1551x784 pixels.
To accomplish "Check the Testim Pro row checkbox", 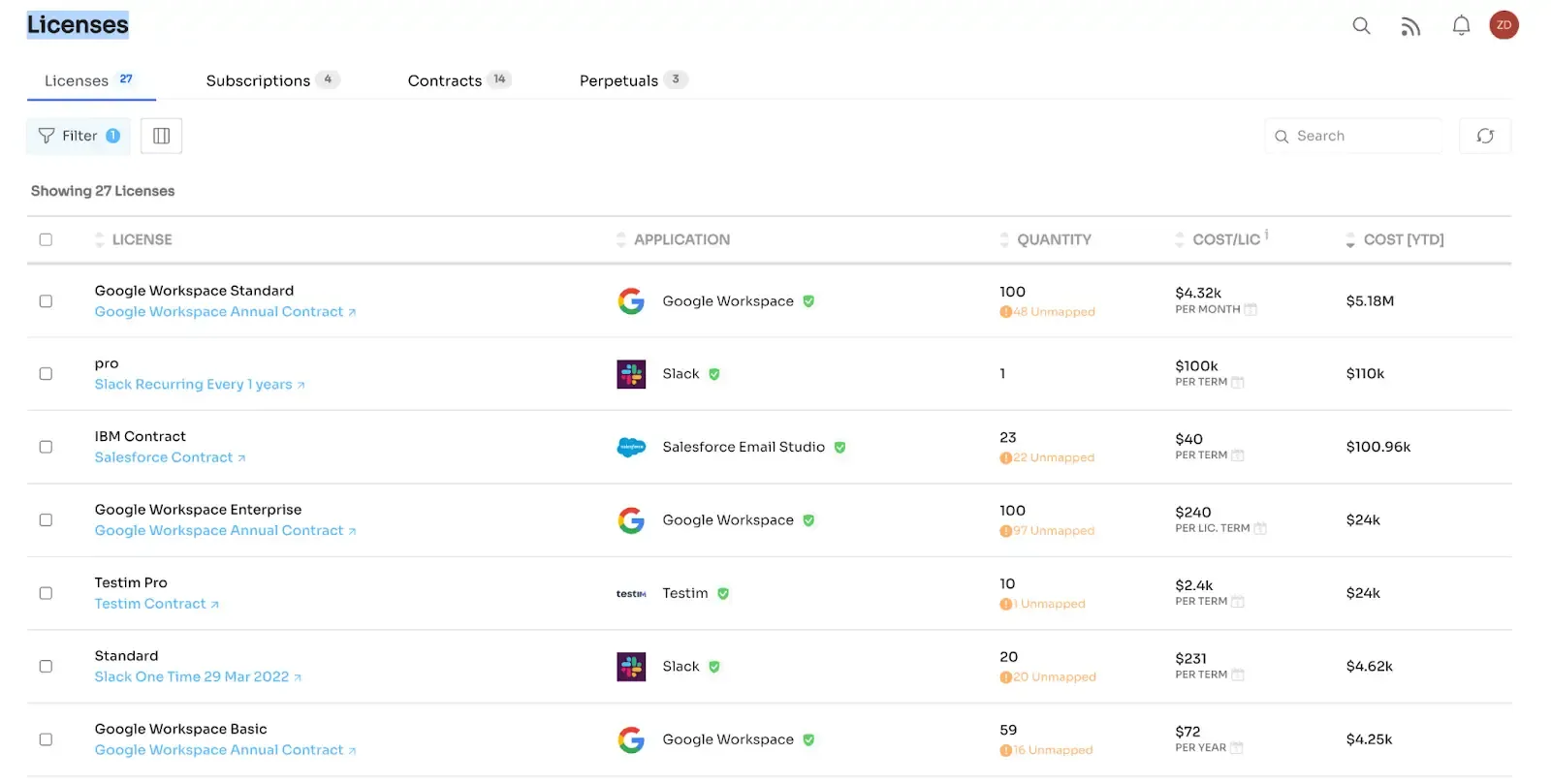I will (46, 593).
